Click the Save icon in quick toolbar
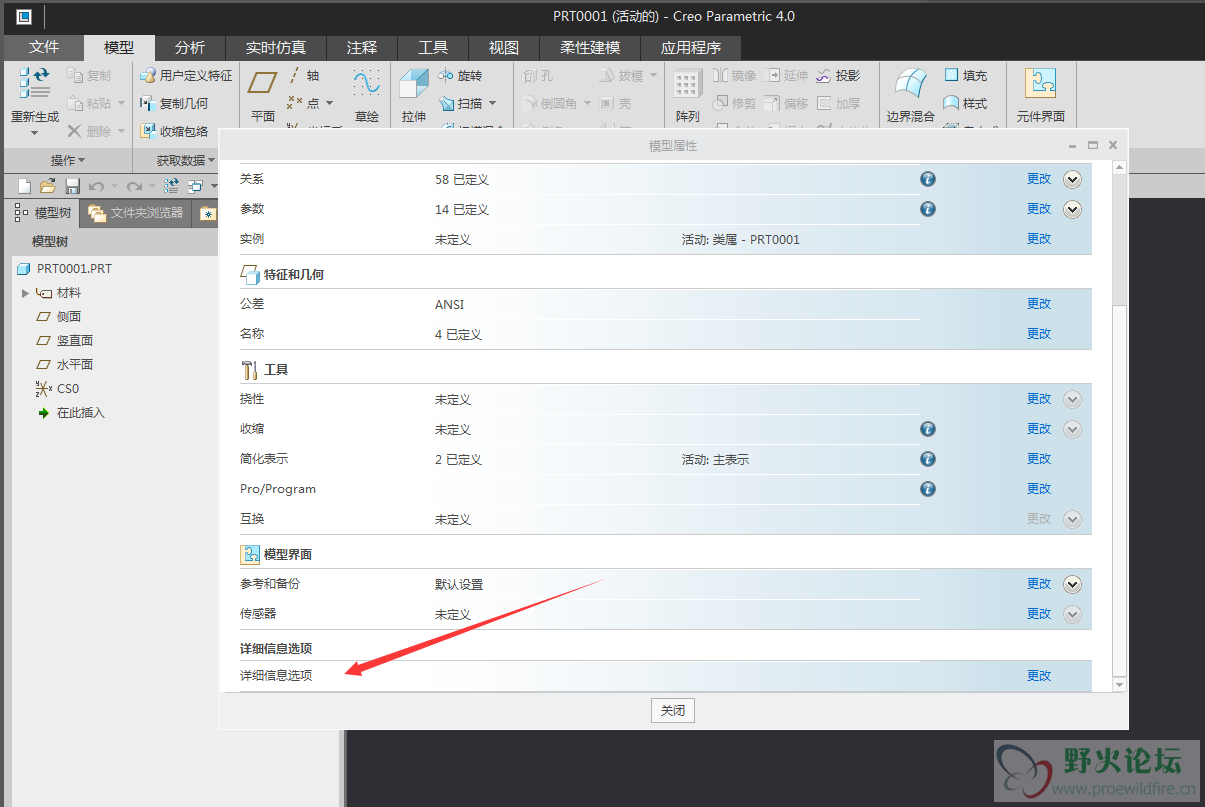Screen dimensions: 1205x807 pyautogui.click(x=72, y=186)
